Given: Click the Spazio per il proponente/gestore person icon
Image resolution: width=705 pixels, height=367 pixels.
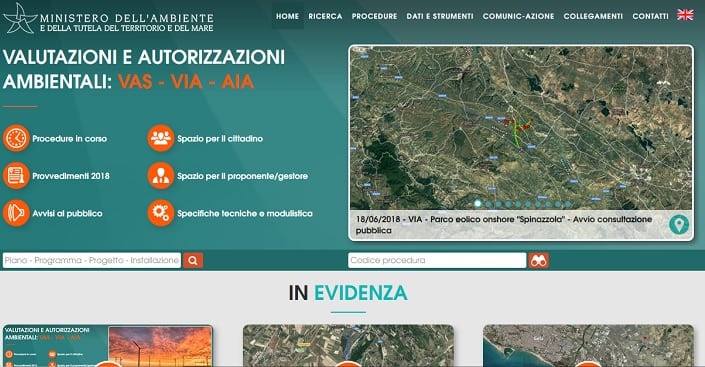Looking at the screenshot, I should tap(161, 175).
